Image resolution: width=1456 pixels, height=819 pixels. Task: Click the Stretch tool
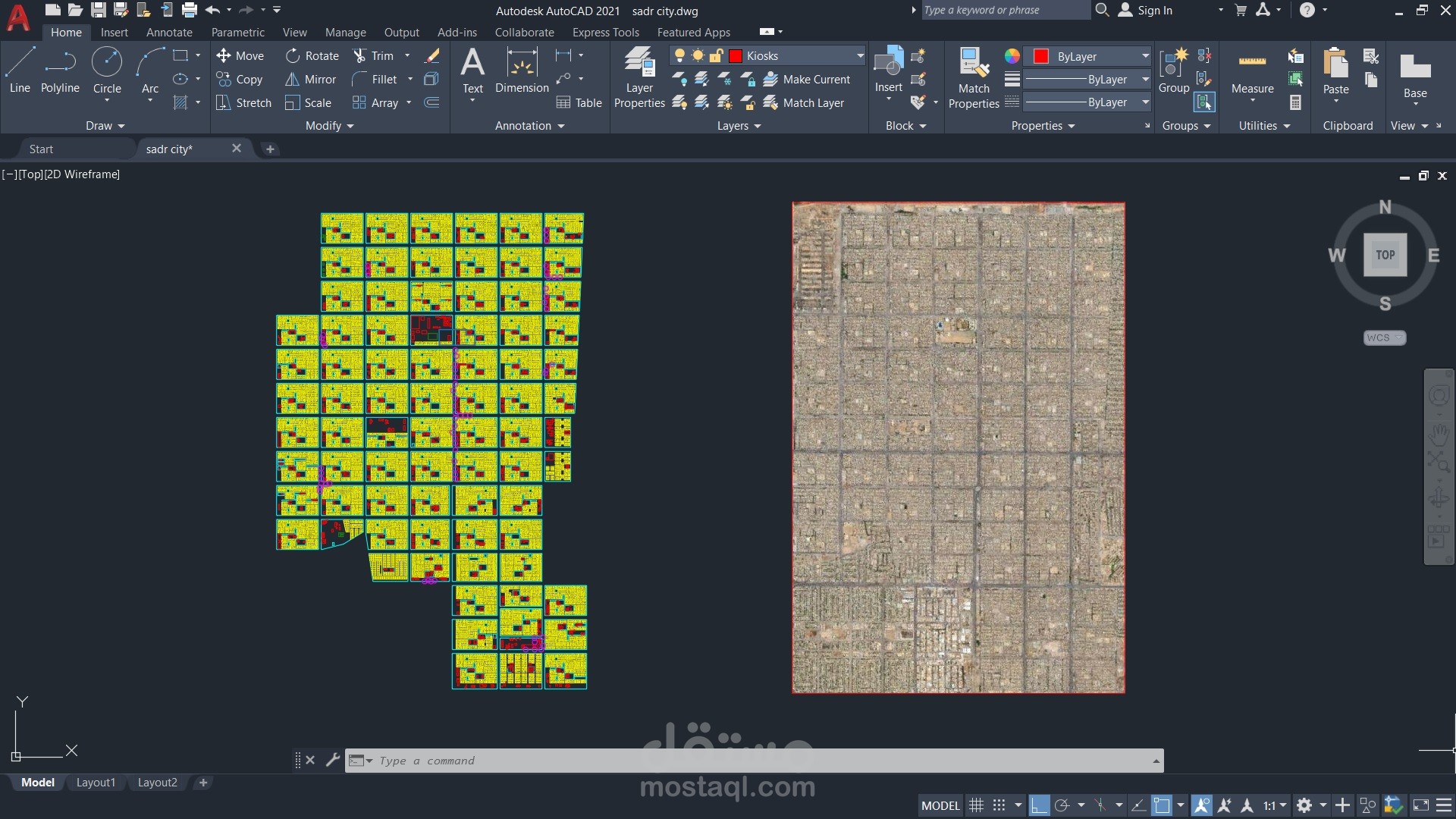[243, 102]
